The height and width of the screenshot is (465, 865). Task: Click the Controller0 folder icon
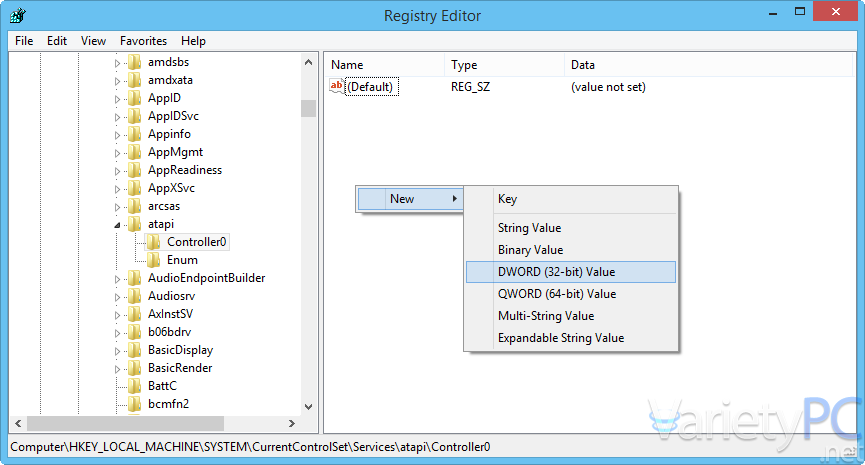154,242
